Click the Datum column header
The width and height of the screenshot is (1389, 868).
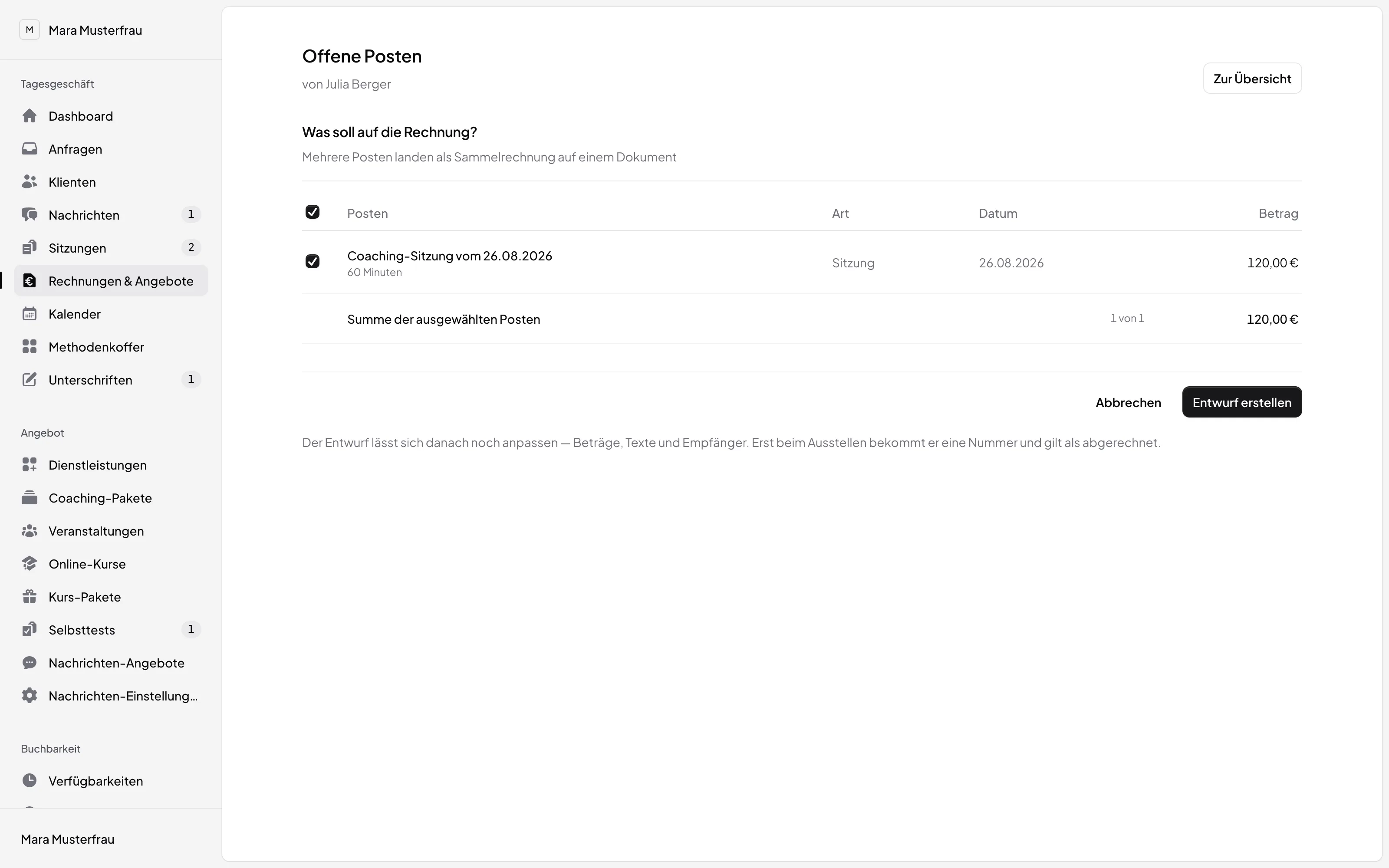[x=997, y=214]
